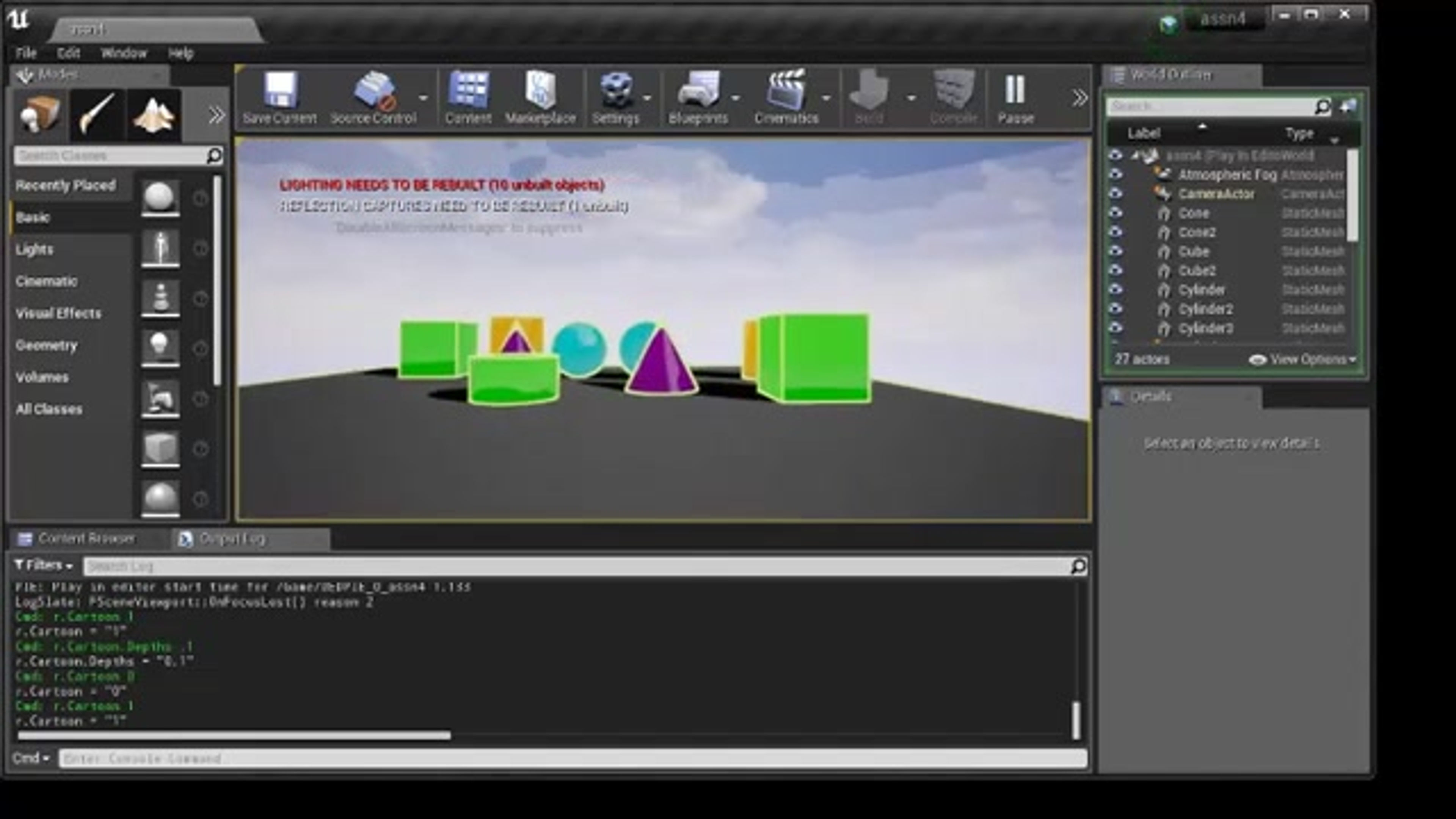Open Settings dropdown arrow
Viewport: 1456px width, 819px height.
click(647, 98)
